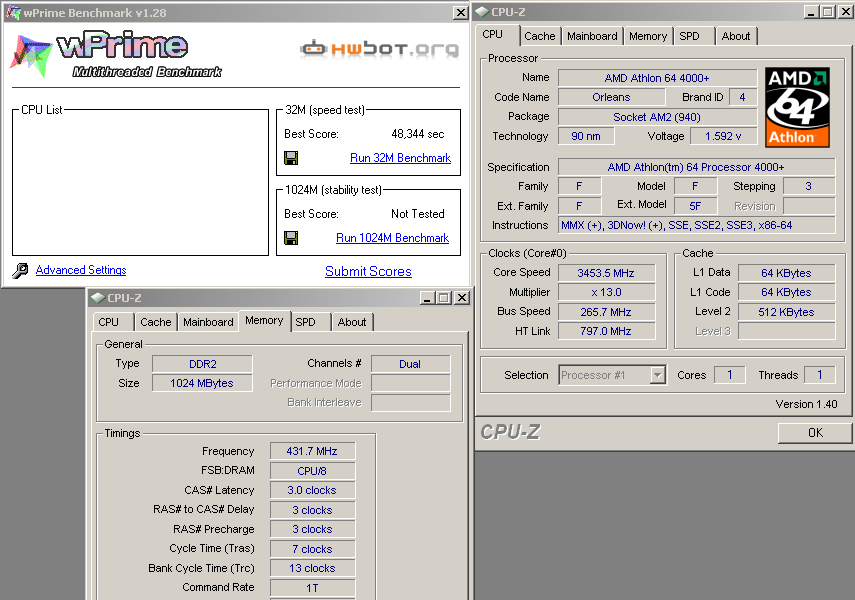Click the FSB:DRAM value CPU/8
The image size is (855, 600).
(x=312, y=471)
